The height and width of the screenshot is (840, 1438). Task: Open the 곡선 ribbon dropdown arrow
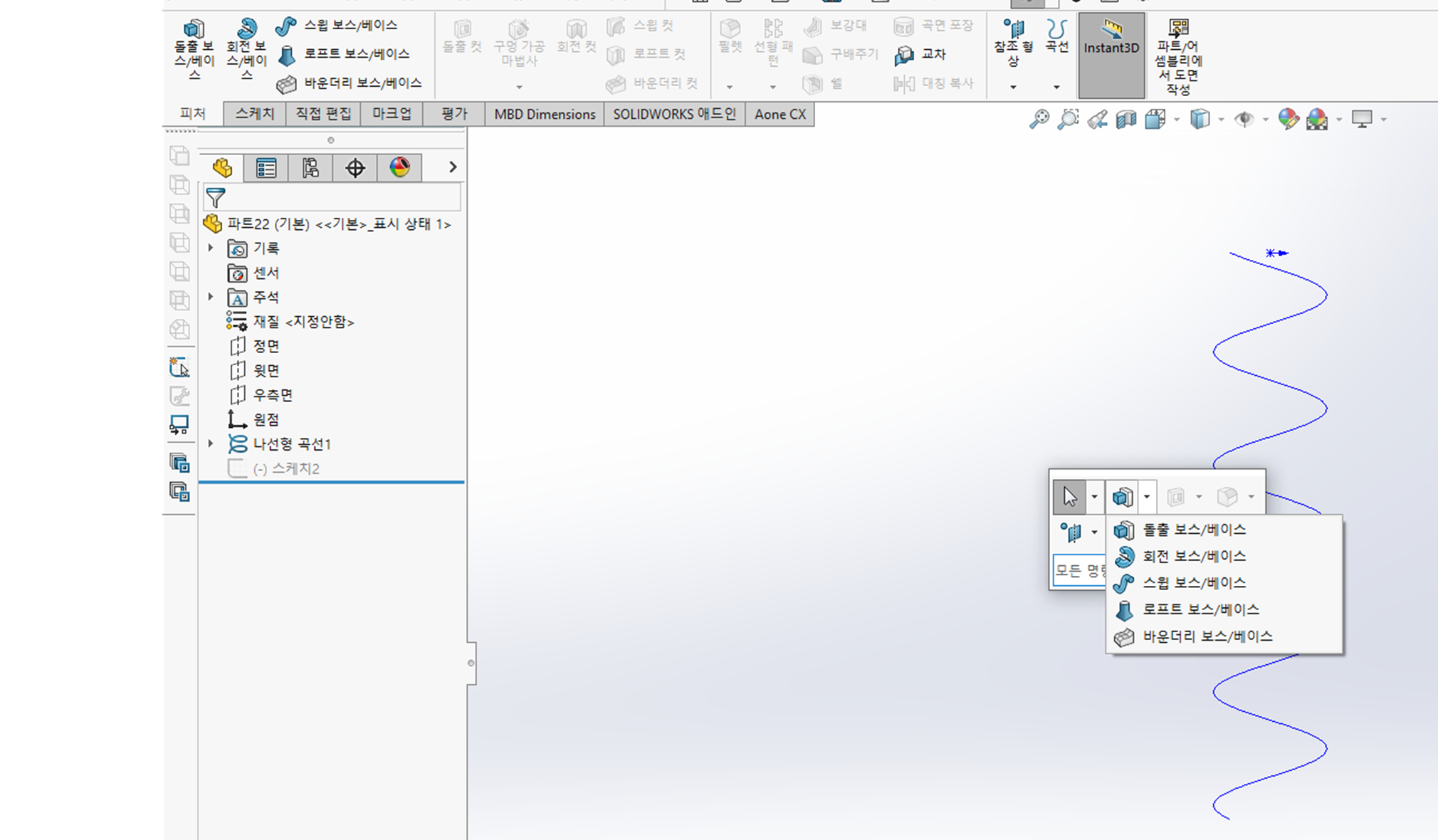click(1056, 87)
